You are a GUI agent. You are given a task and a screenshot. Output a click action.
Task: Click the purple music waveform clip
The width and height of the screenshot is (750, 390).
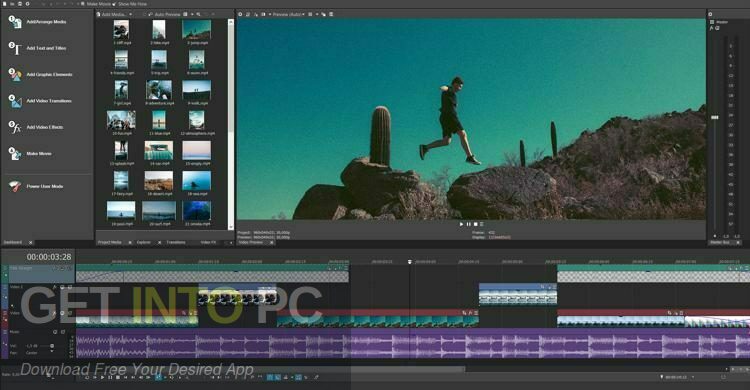[x=413, y=343]
